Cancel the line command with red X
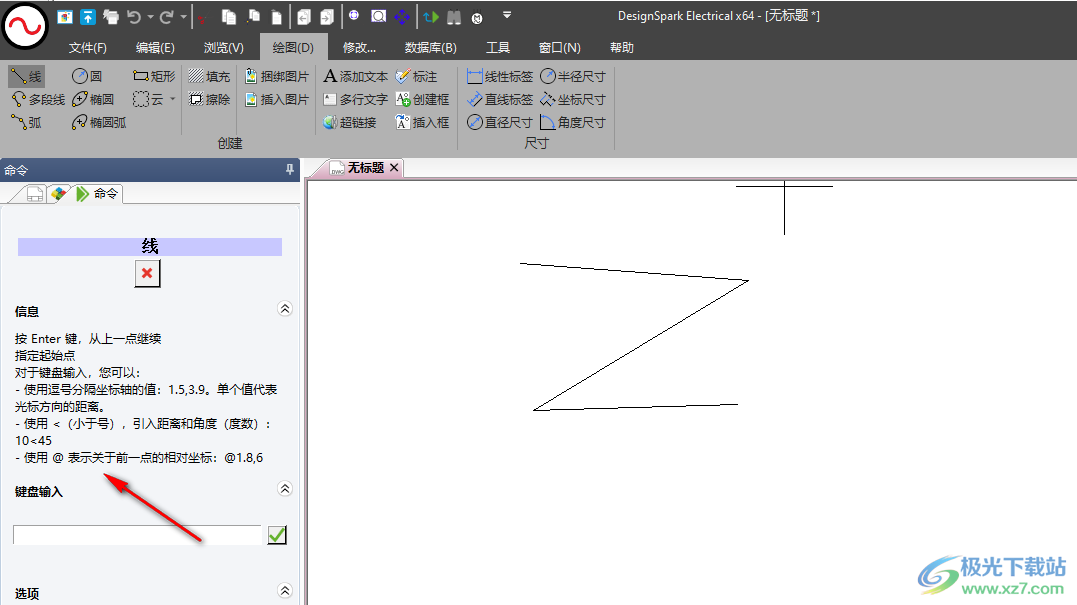This screenshot has height=605, width=1077. (x=147, y=273)
